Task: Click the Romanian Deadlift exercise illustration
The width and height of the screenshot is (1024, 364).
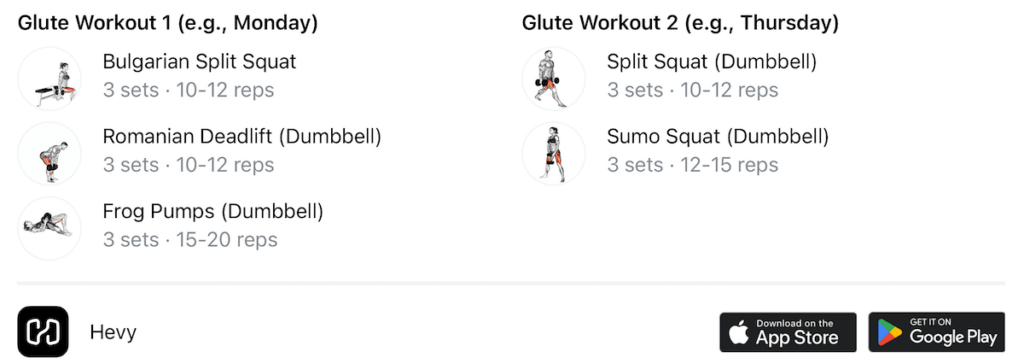Action: pos(50,154)
